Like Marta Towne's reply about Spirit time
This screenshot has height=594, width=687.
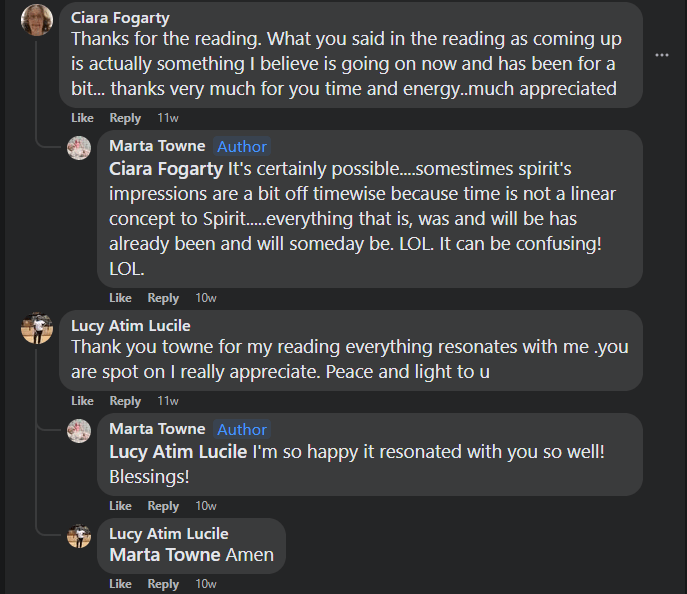point(120,298)
